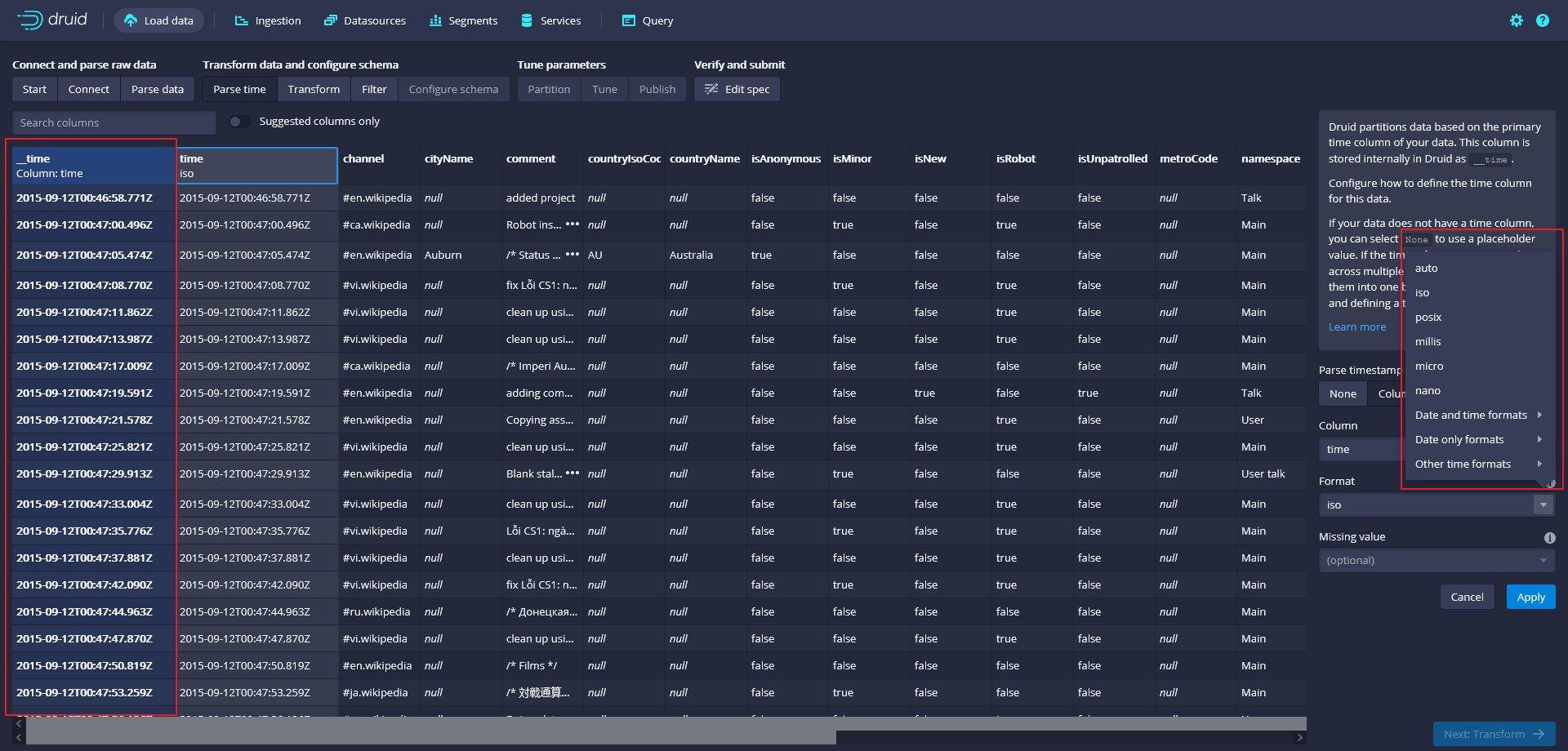Image resolution: width=1568 pixels, height=751 pixels.
Task: Click the User talk namespace cell
Action: pos(1272,473)
